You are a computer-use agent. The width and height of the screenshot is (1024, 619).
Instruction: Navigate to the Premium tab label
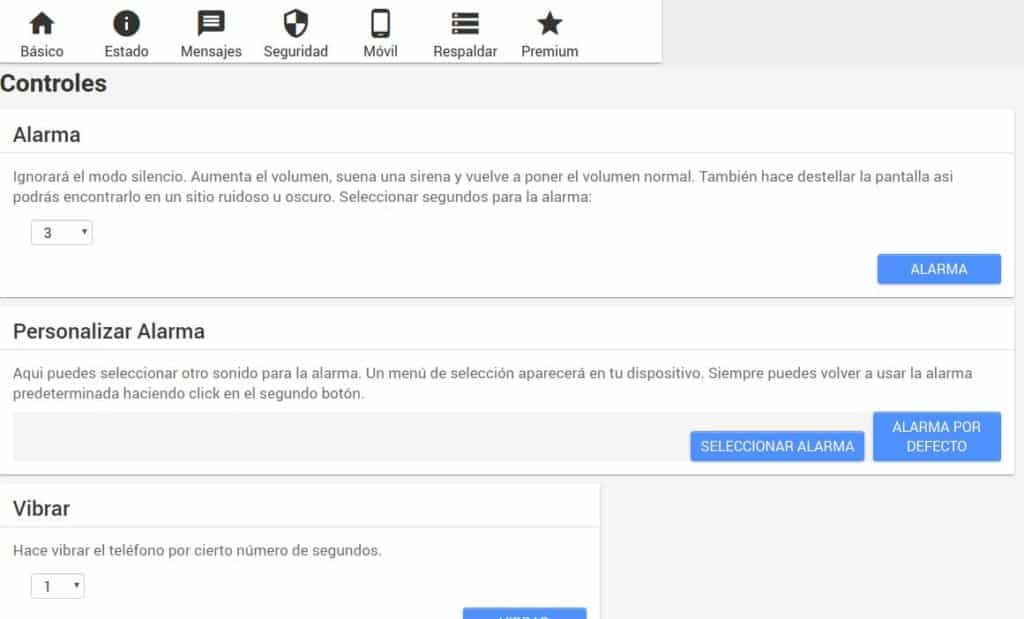[x=549, y=51]
